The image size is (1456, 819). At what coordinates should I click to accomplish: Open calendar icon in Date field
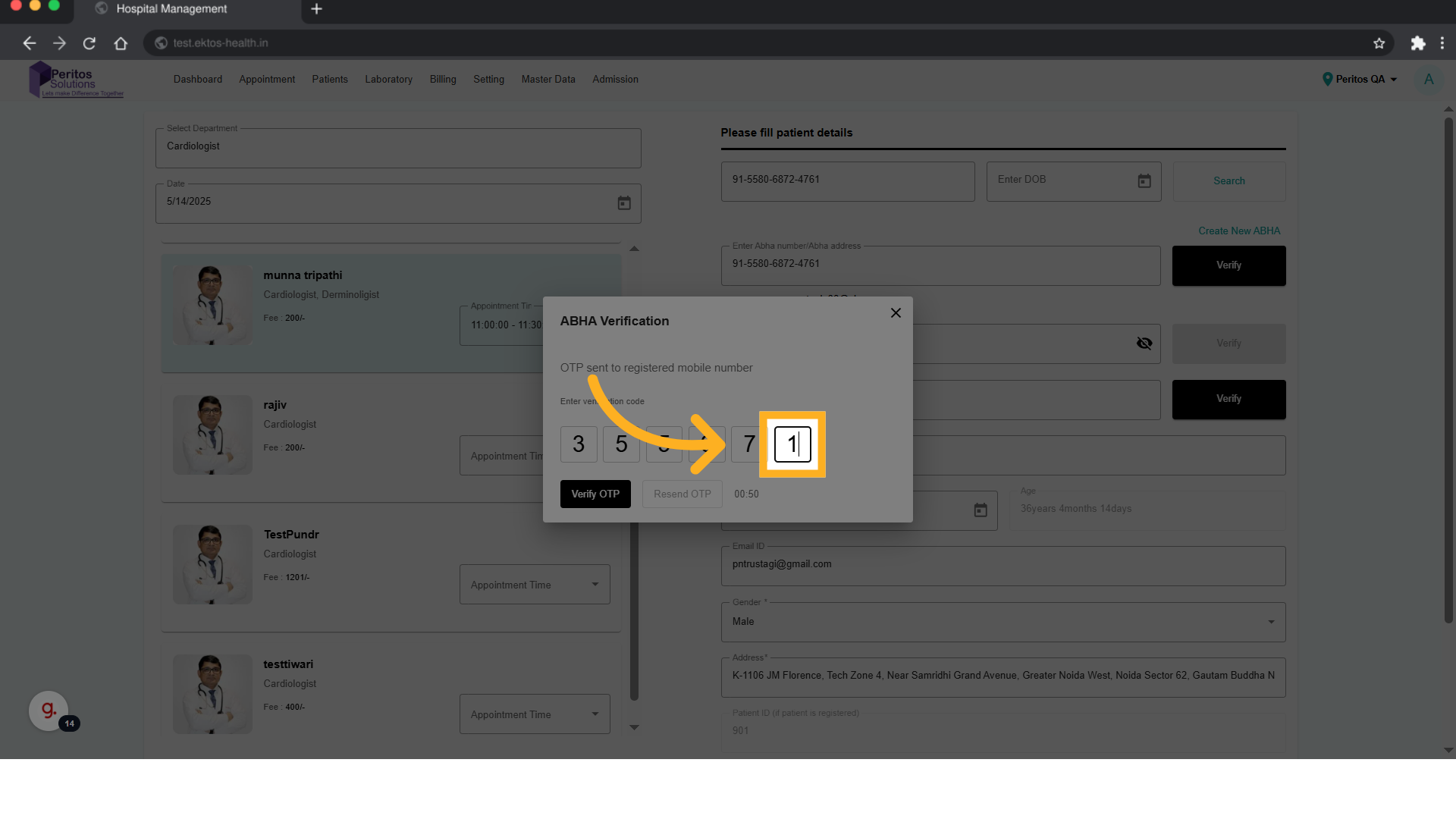tap(623, 203)
